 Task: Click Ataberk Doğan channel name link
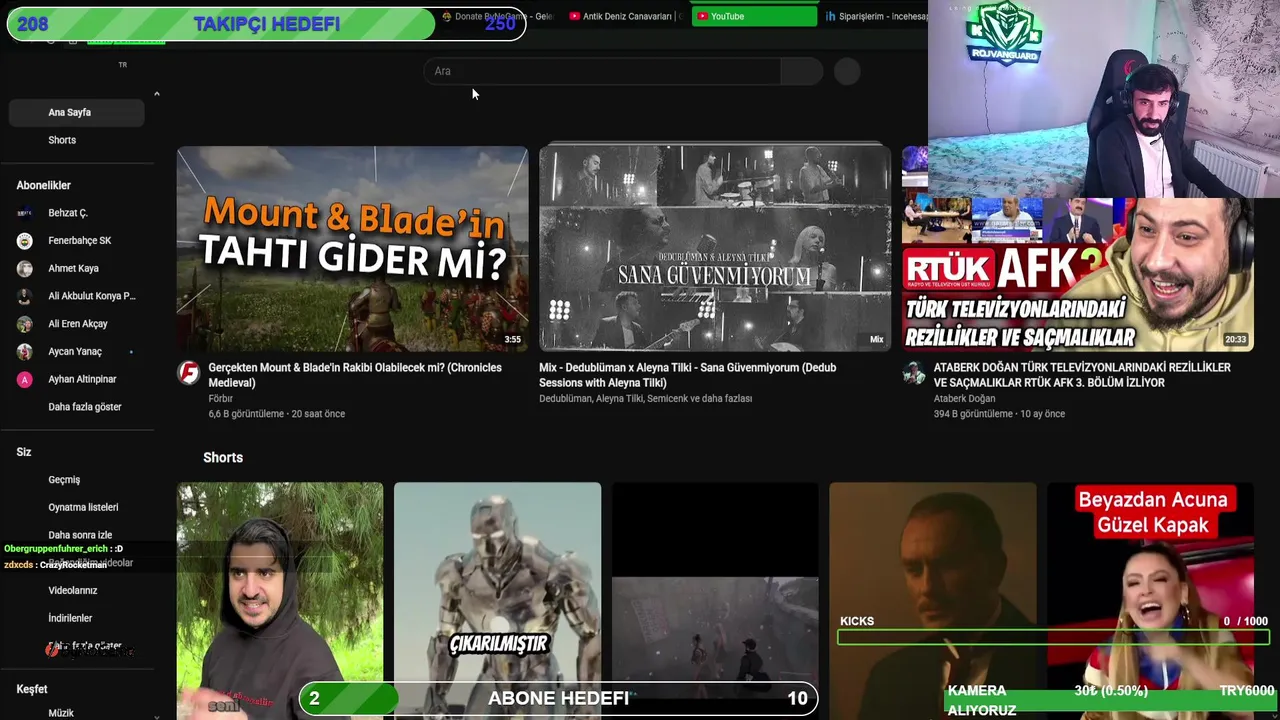tap(964, 399)
